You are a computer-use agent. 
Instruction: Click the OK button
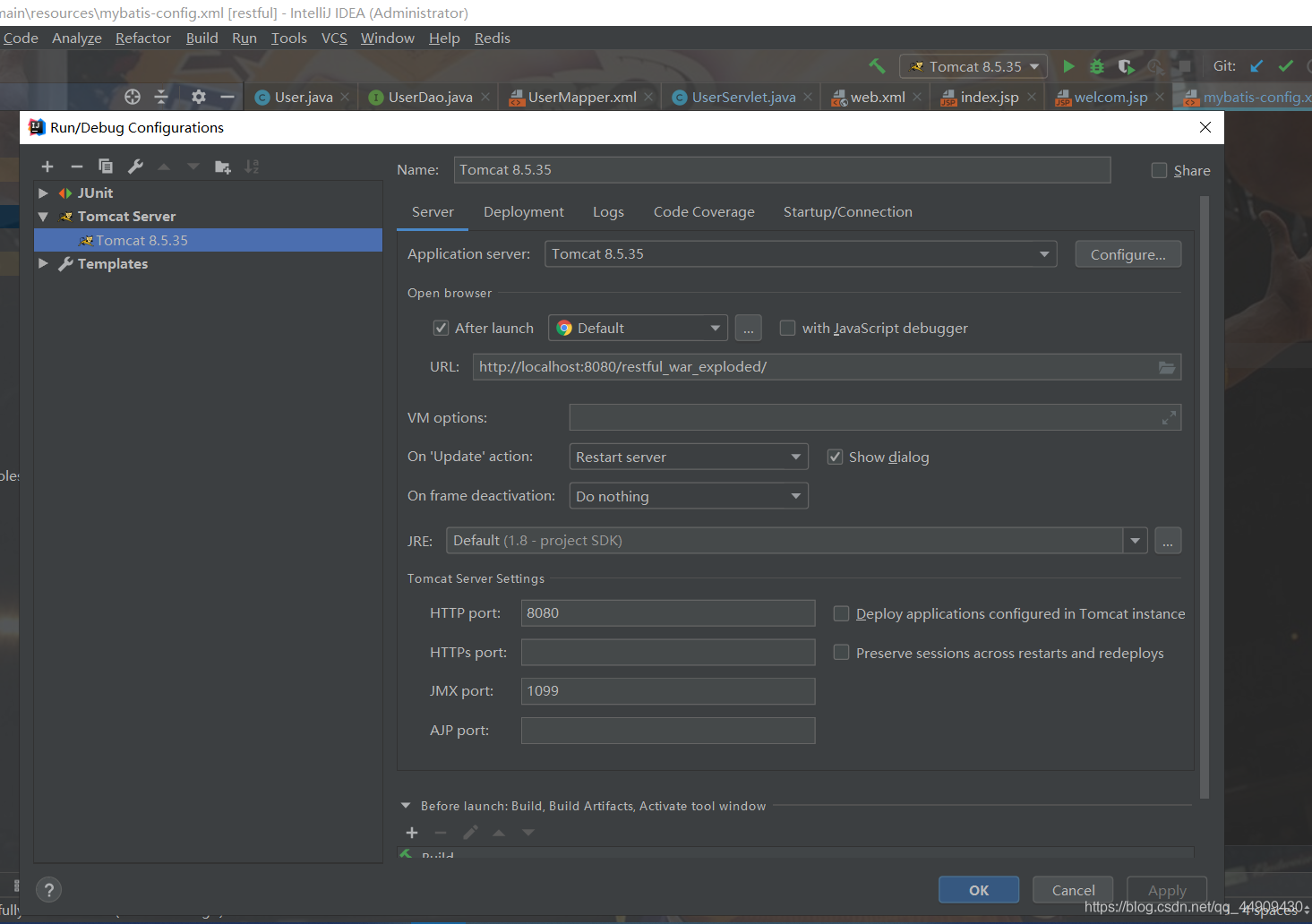point(979,890)
